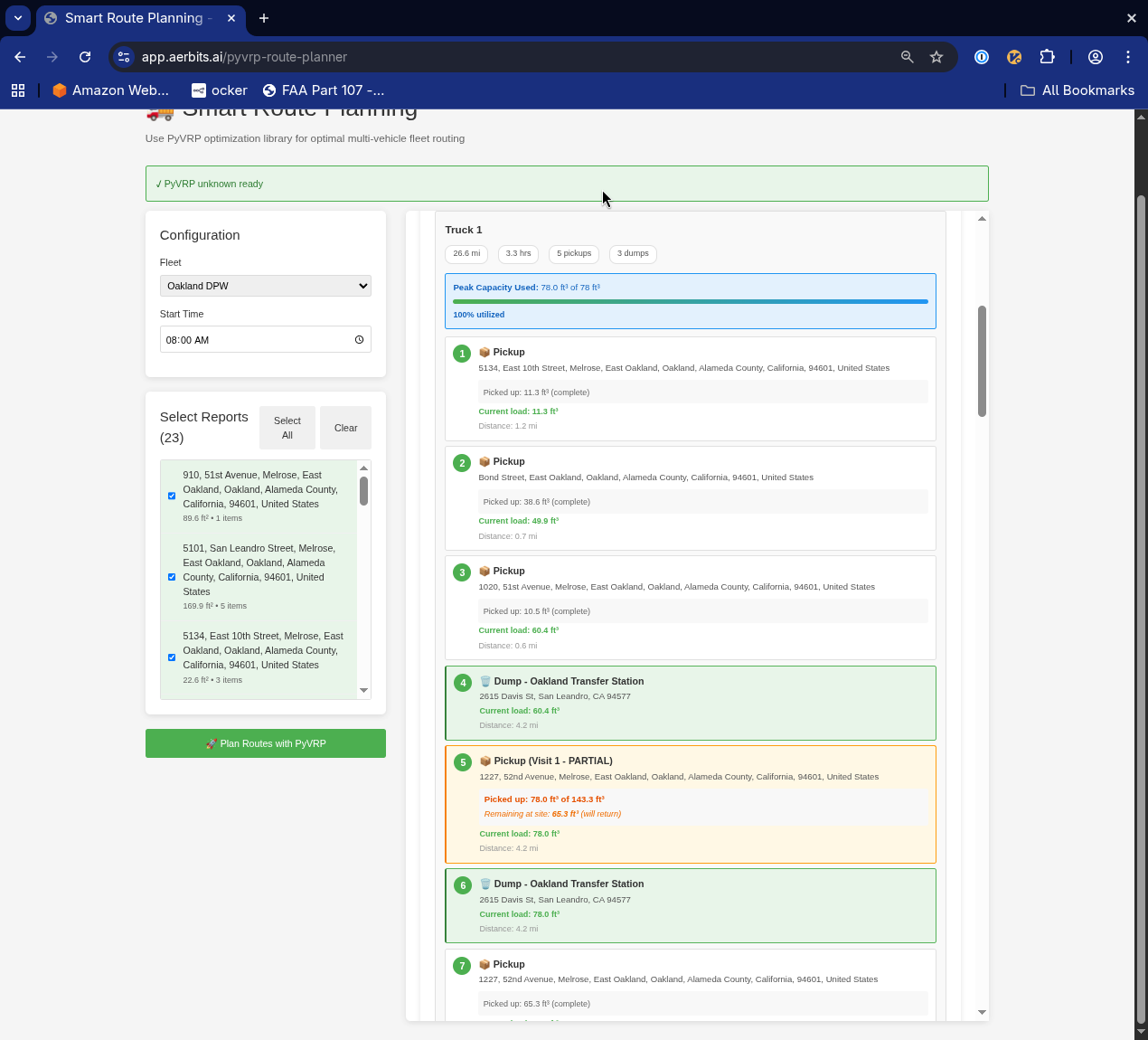Click the browser reload page icon
The image size is (1148, 1040).
[85, 57]
